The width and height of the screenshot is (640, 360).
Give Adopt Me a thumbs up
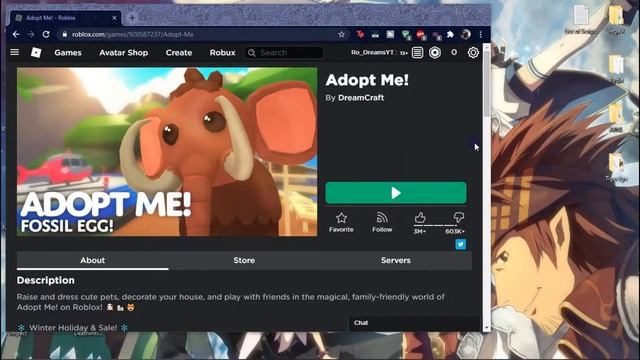pos(420,217)
